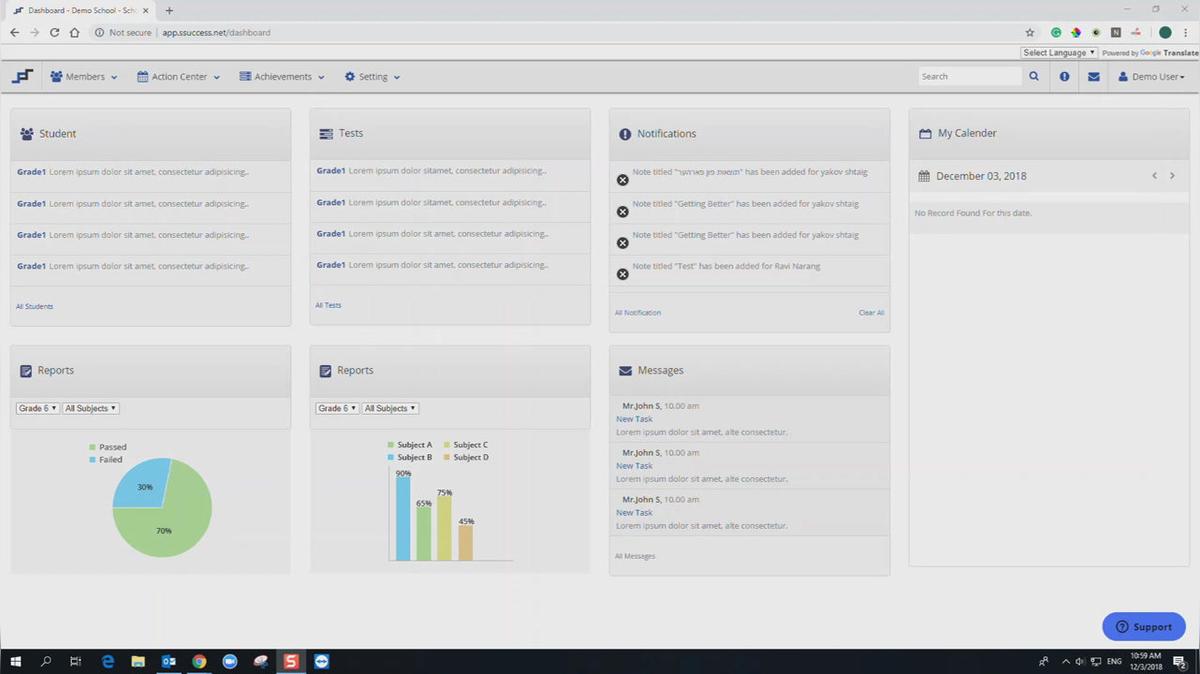Open the Demo User account dropdown
This screenshot has width=1200, height=674.
1151,77
